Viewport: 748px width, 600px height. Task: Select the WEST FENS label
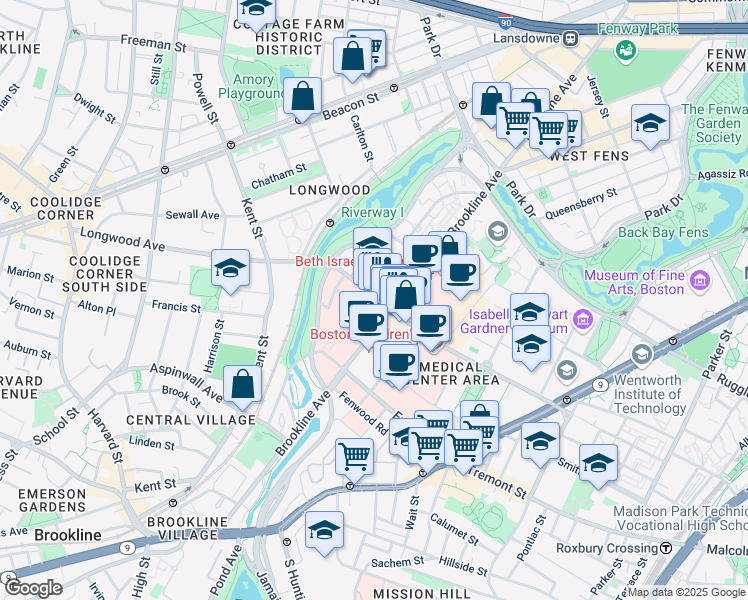click(x=589, y=156)
